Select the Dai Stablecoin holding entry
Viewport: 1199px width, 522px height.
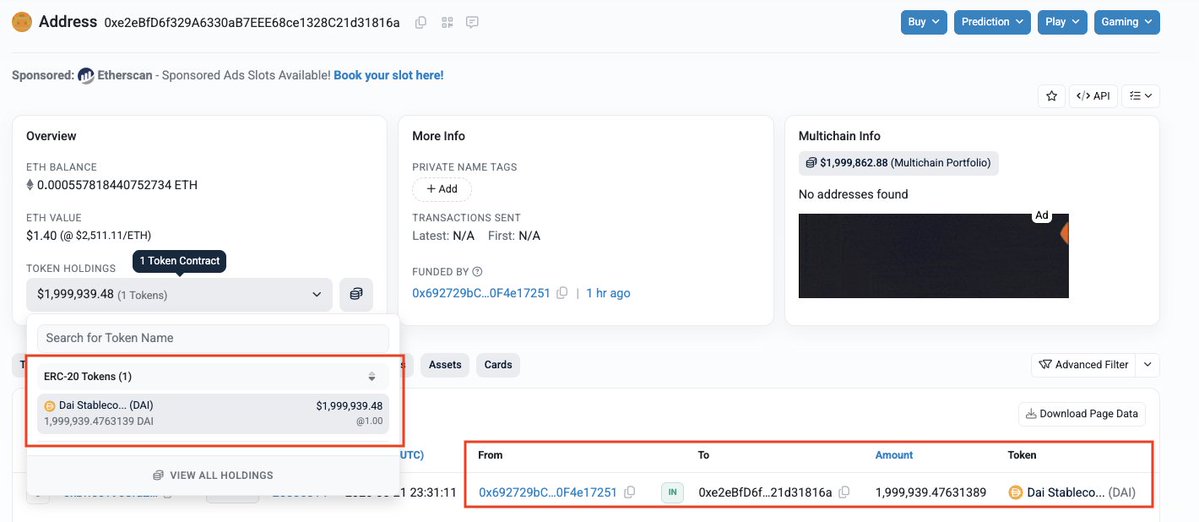click(213, 413)
